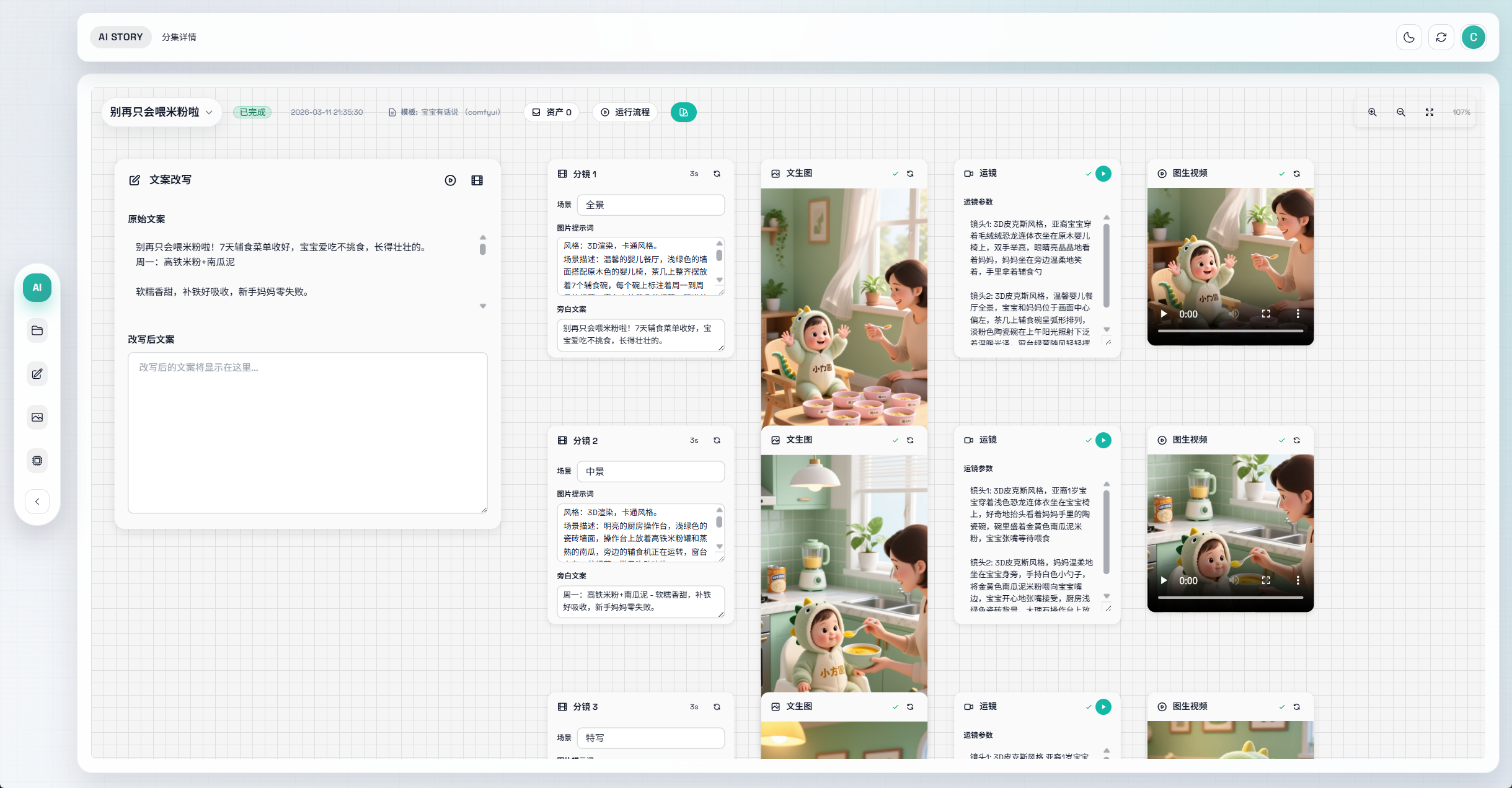Run the second 运镜 with its green play button

(1103, 440)
